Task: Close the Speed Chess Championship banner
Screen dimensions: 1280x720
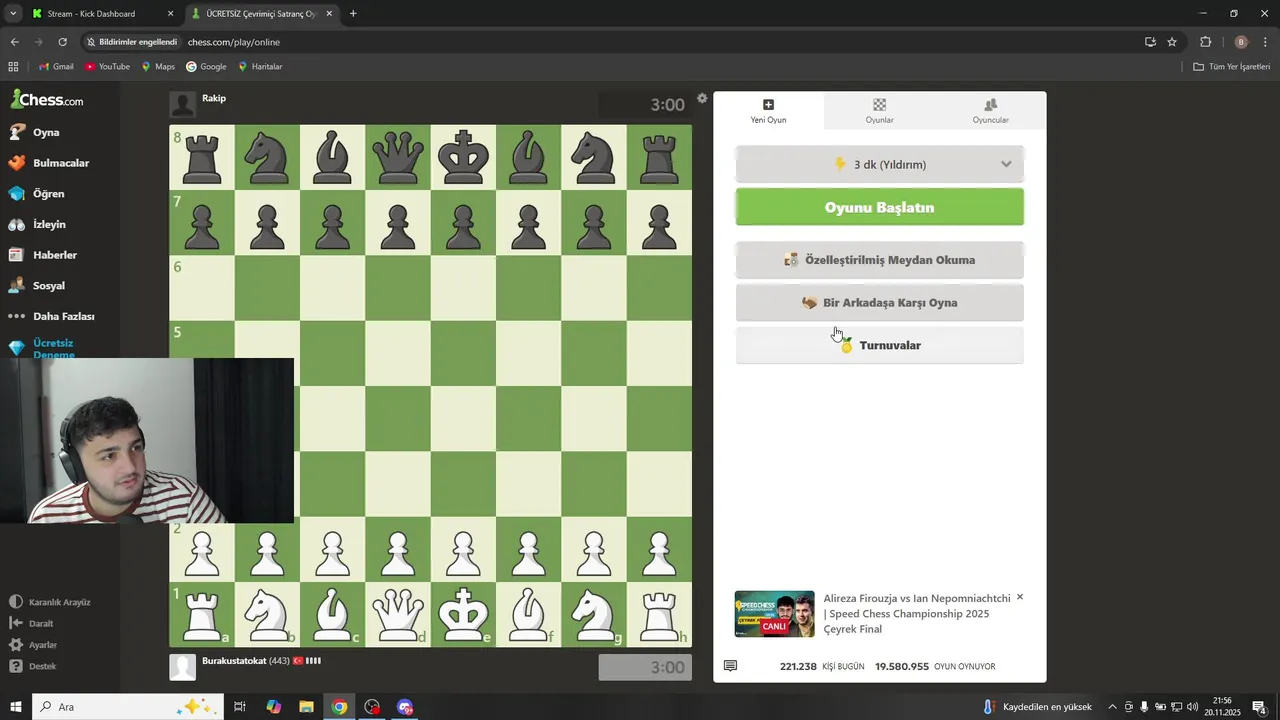Action: (x=1020, y=597)
